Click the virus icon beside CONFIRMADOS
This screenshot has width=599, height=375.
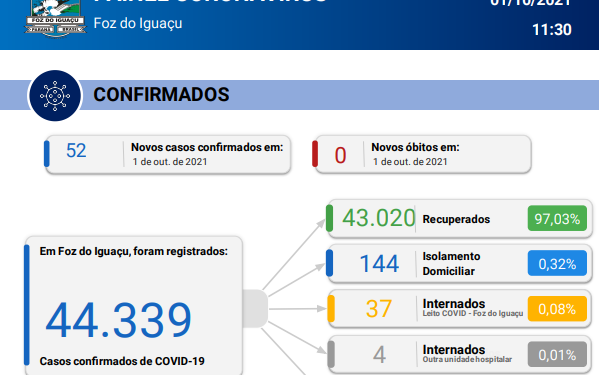[x=55, y=95]
